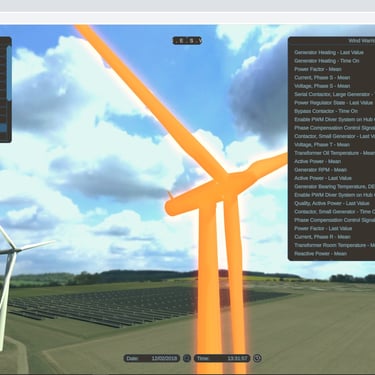375x375 pixels.
Task: Select 'Contactor, Small Generator - Last Value' entry
Action: tap(334, 136)
